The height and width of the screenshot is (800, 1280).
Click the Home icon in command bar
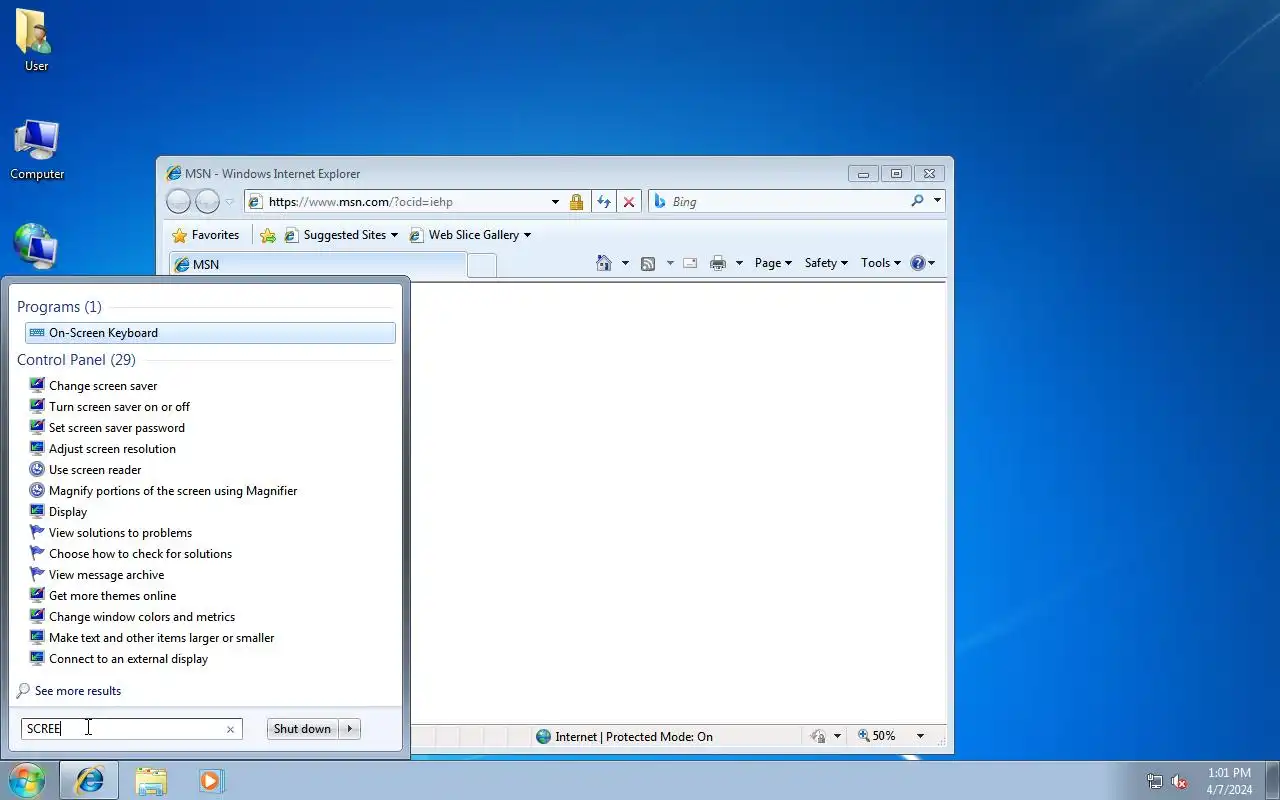coord(603,263)
